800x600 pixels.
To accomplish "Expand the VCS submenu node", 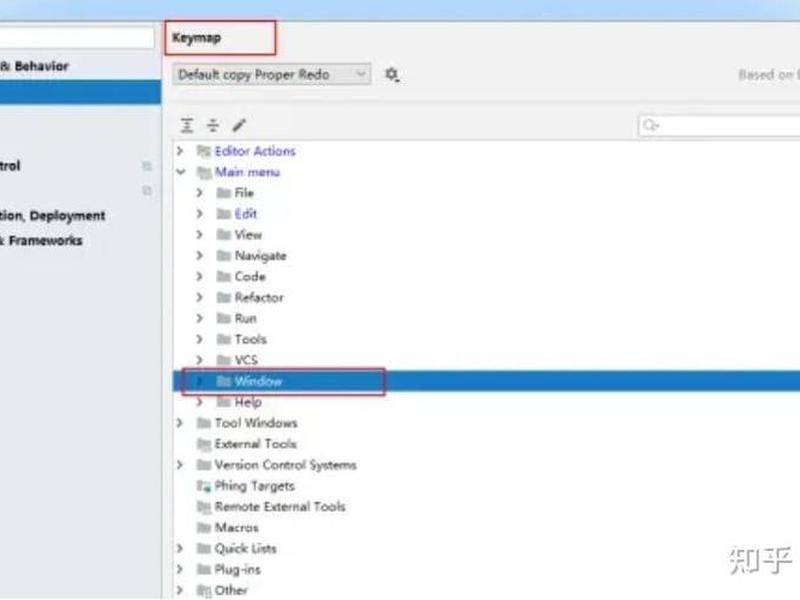I will click(199, 360).
